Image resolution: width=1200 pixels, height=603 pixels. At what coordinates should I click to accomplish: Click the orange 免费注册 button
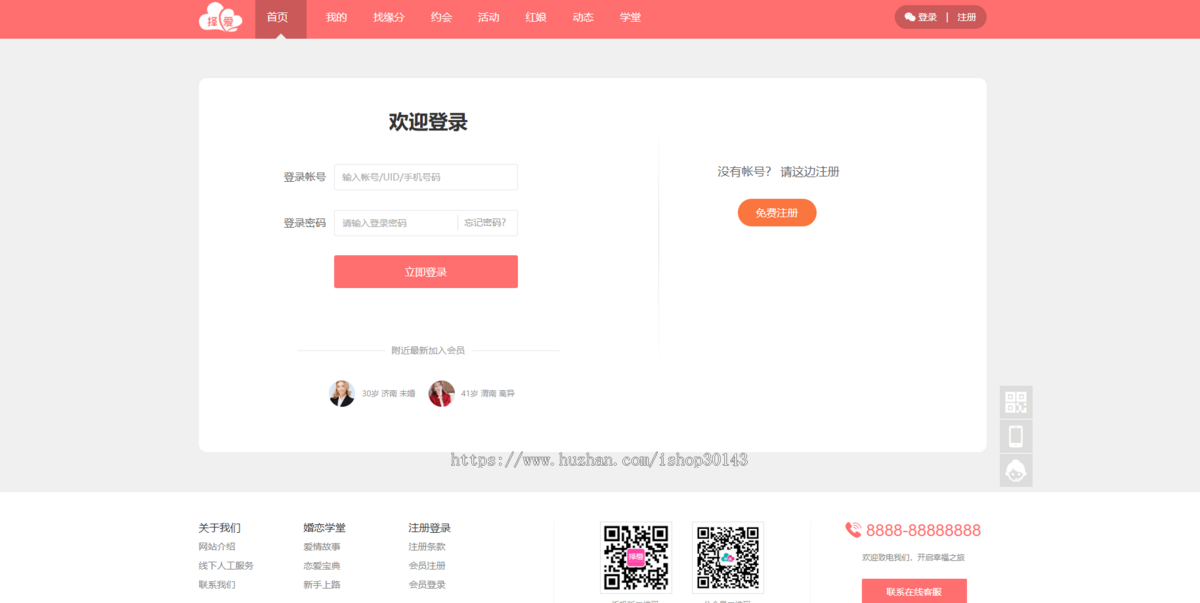click(777, 212)
